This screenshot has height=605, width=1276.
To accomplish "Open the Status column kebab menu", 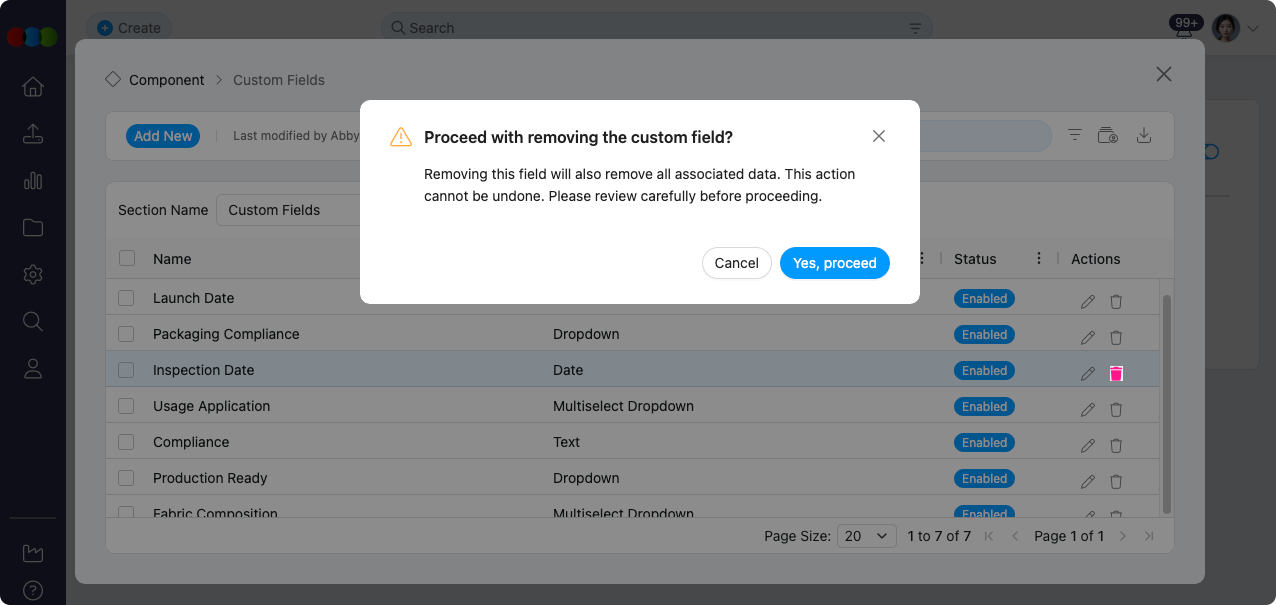I will point(1038,258).
